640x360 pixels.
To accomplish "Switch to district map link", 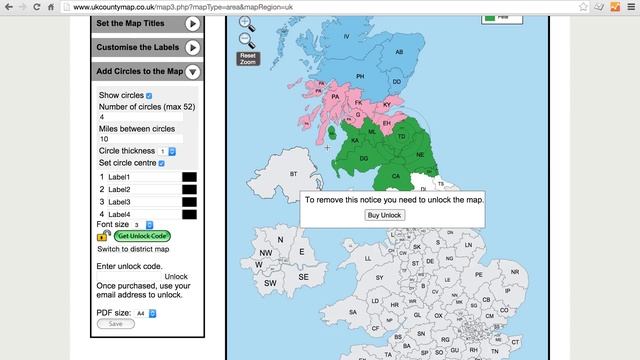I will 133,249.
